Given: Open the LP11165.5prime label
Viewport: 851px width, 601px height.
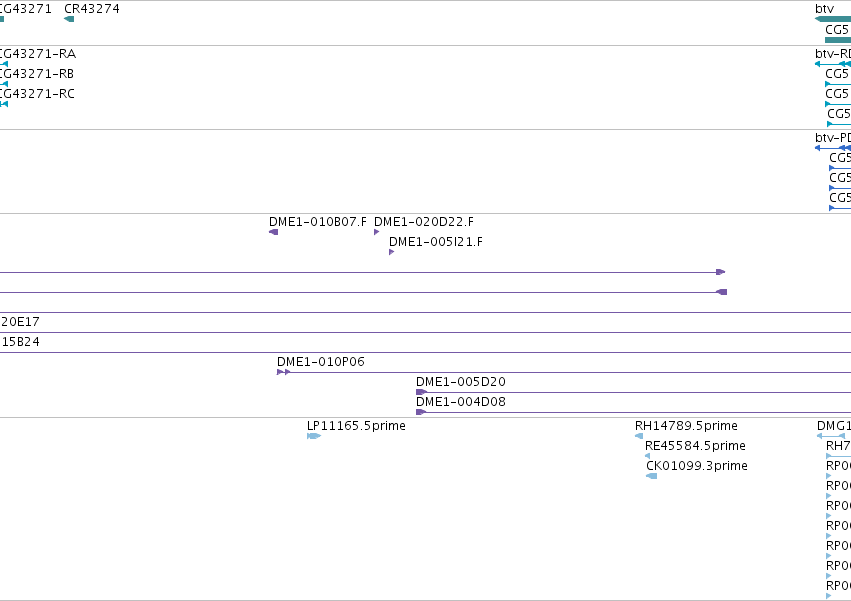Looking at the screenshot, I should (356, 426).
